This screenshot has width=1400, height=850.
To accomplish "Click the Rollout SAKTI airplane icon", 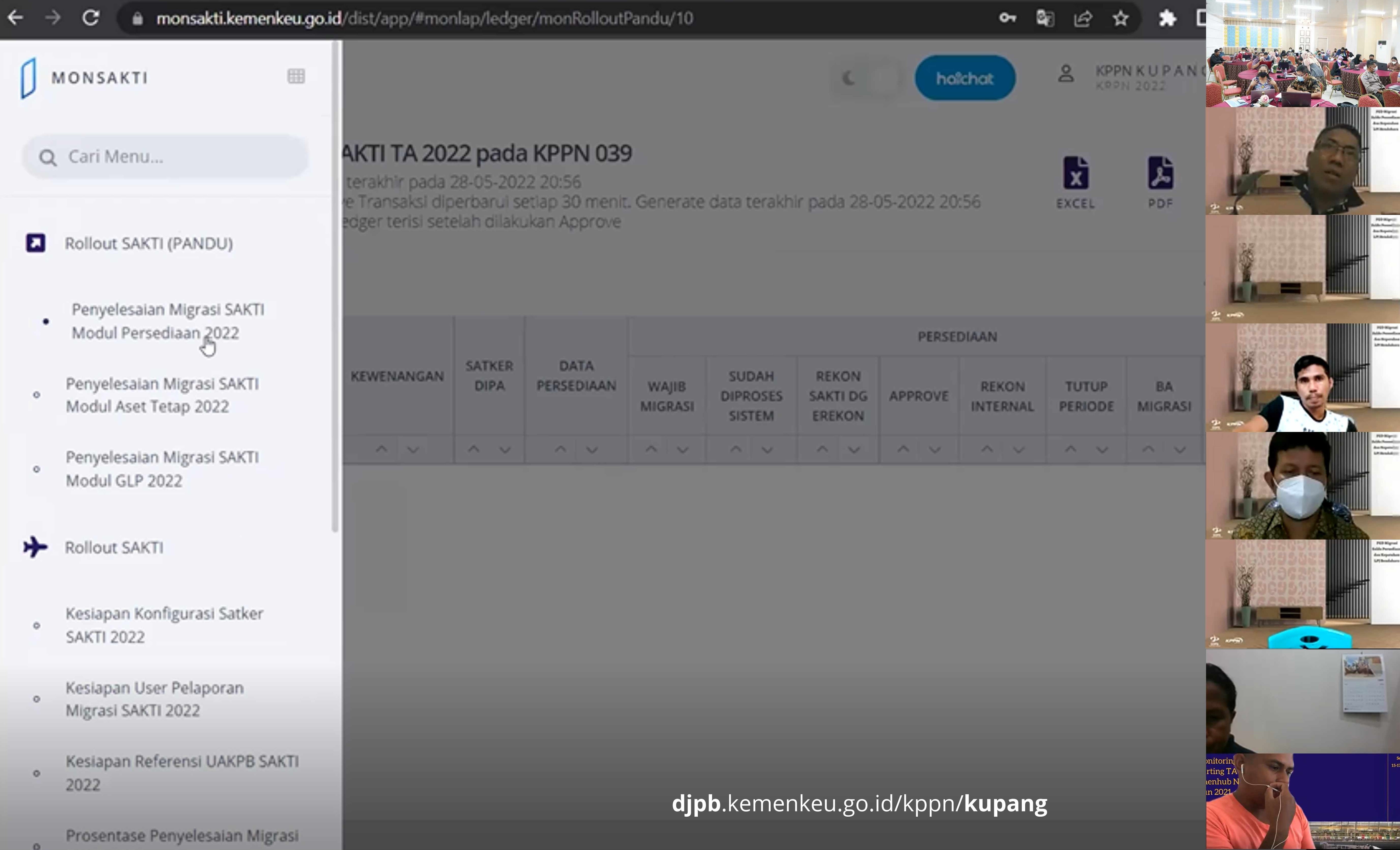I will point(35,547).
